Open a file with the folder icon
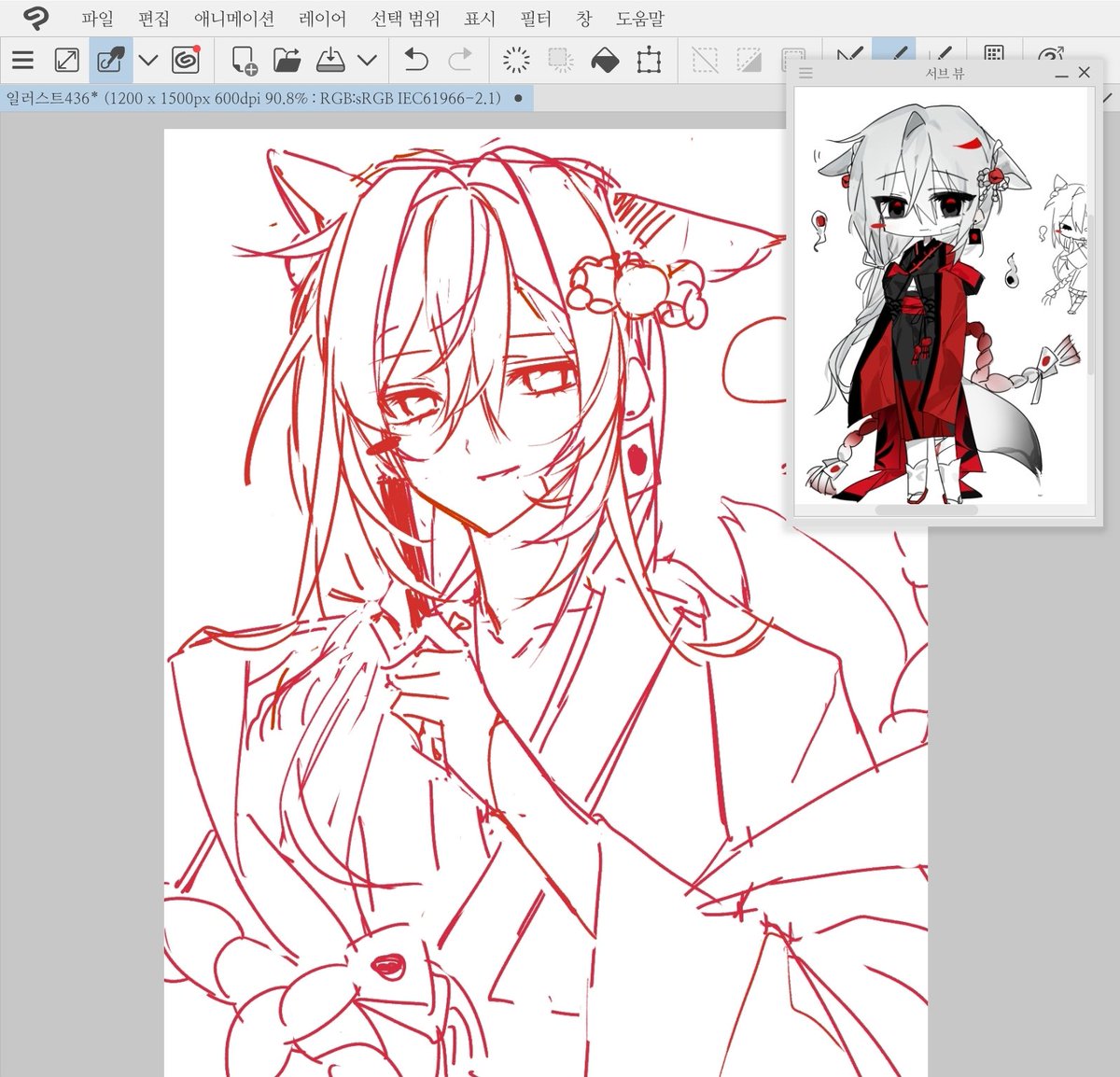 (287, 61)
